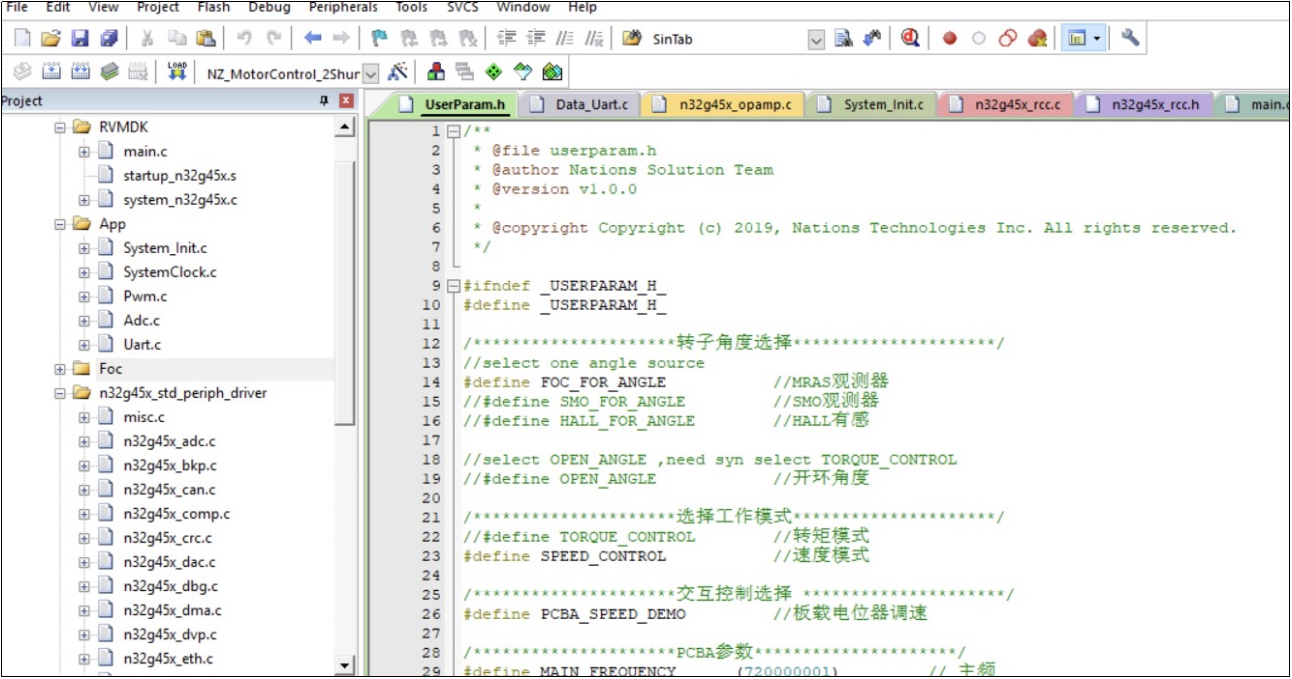This screenshot has width=1292, height=679.
Task: Click the Paste clipboard icon
Action: pos(205,39)
